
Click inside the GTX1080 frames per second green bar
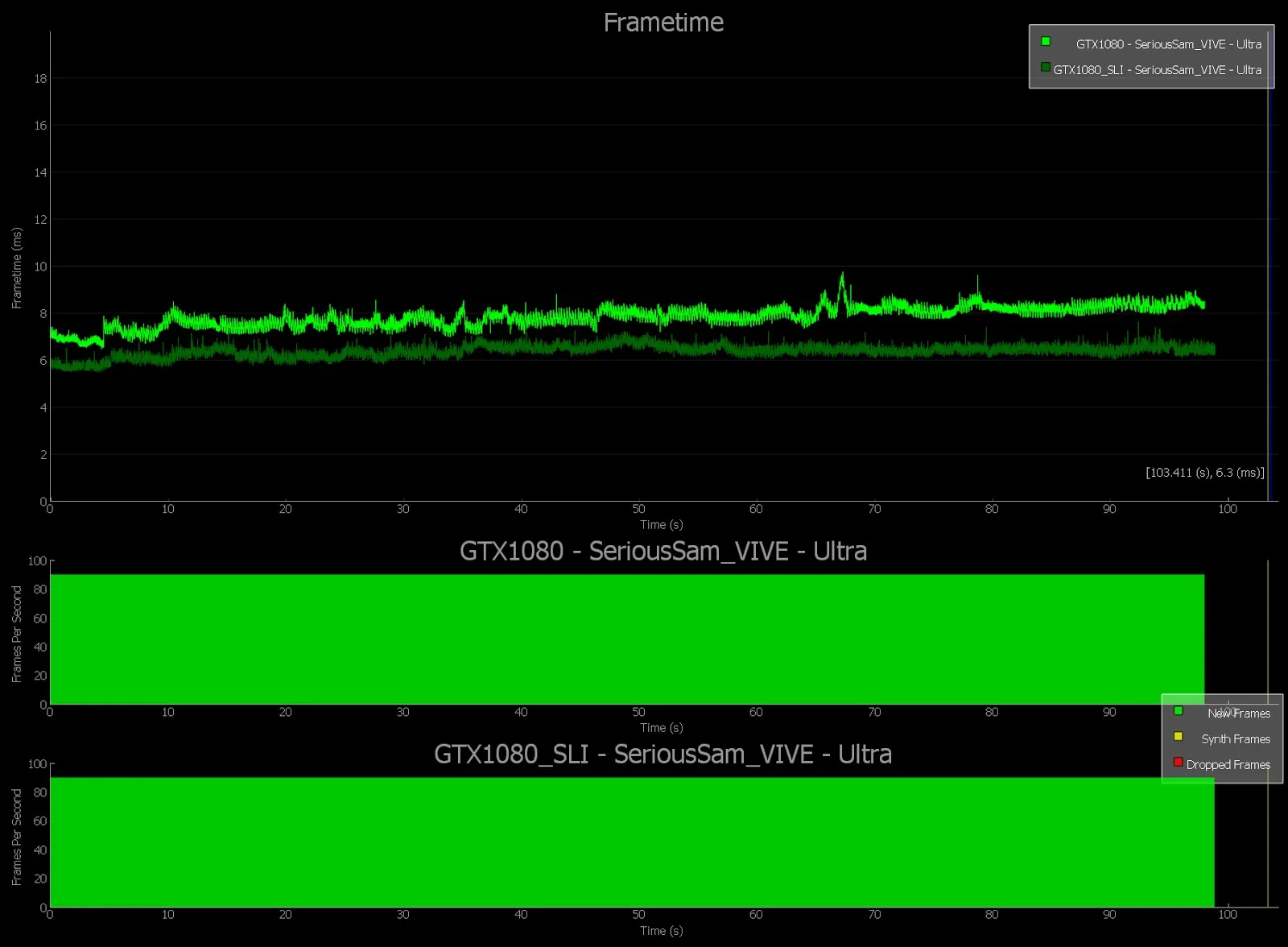pyautogui.click(x=627, y=639)
